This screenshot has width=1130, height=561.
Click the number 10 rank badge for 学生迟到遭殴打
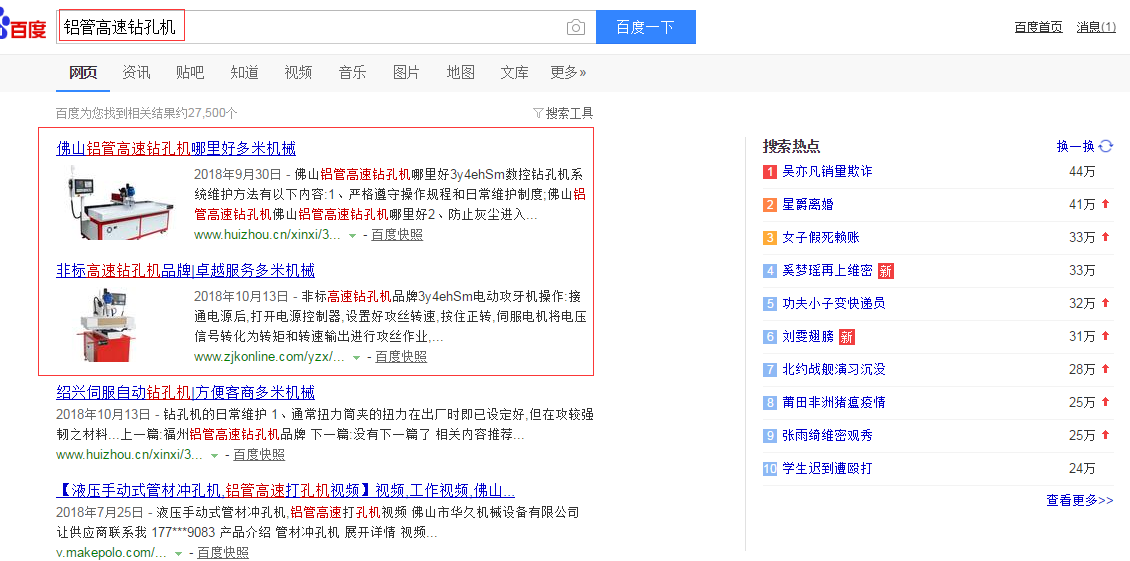pos(770,469)
